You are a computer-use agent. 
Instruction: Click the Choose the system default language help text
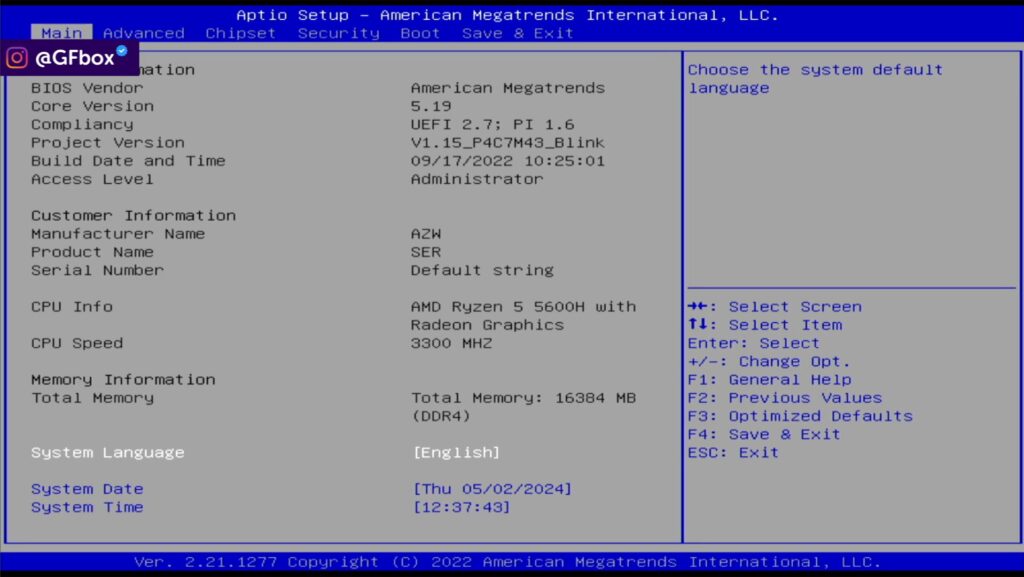click(816, 78)
